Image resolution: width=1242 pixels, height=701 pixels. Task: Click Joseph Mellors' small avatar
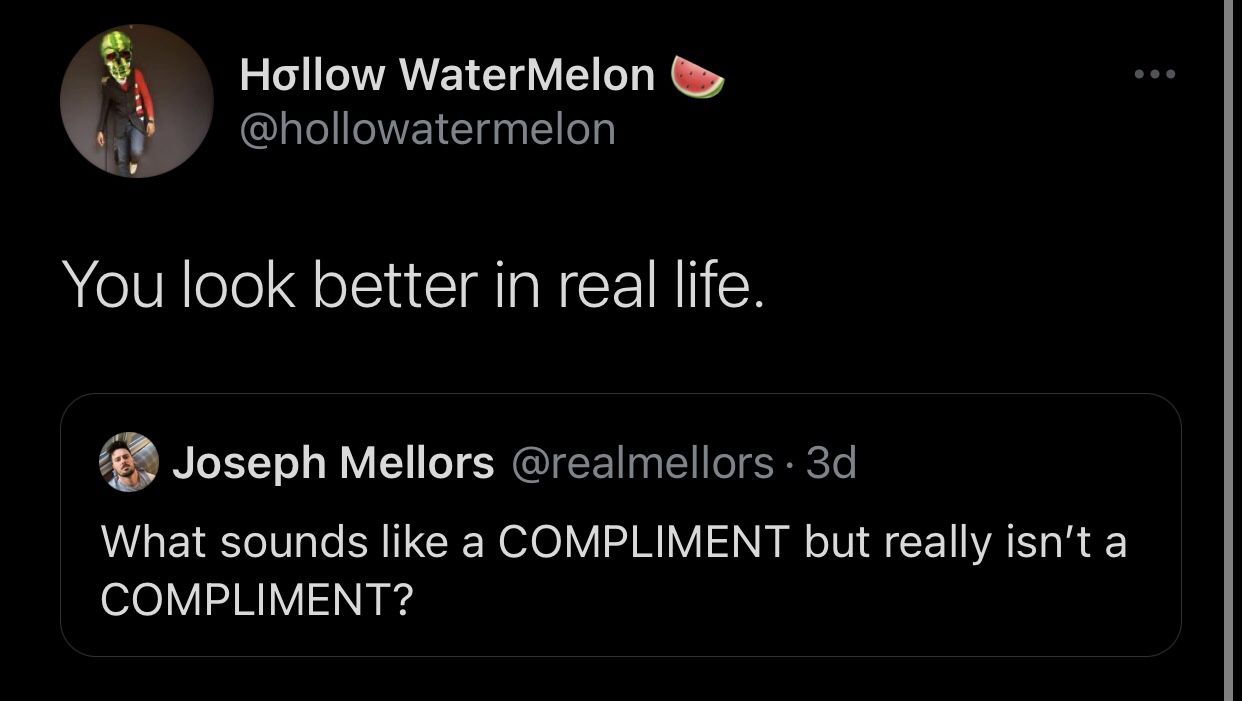tap(129, 462)
